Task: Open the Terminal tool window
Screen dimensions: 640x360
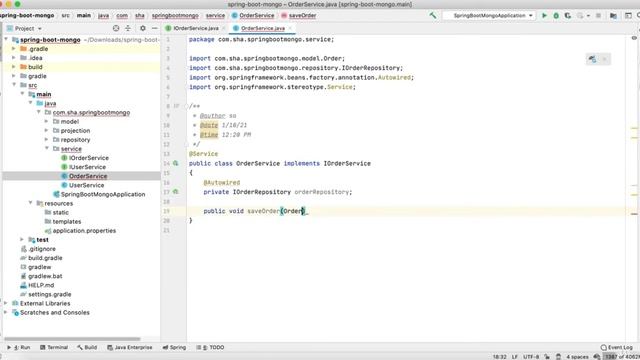Action: click(54, 347)
